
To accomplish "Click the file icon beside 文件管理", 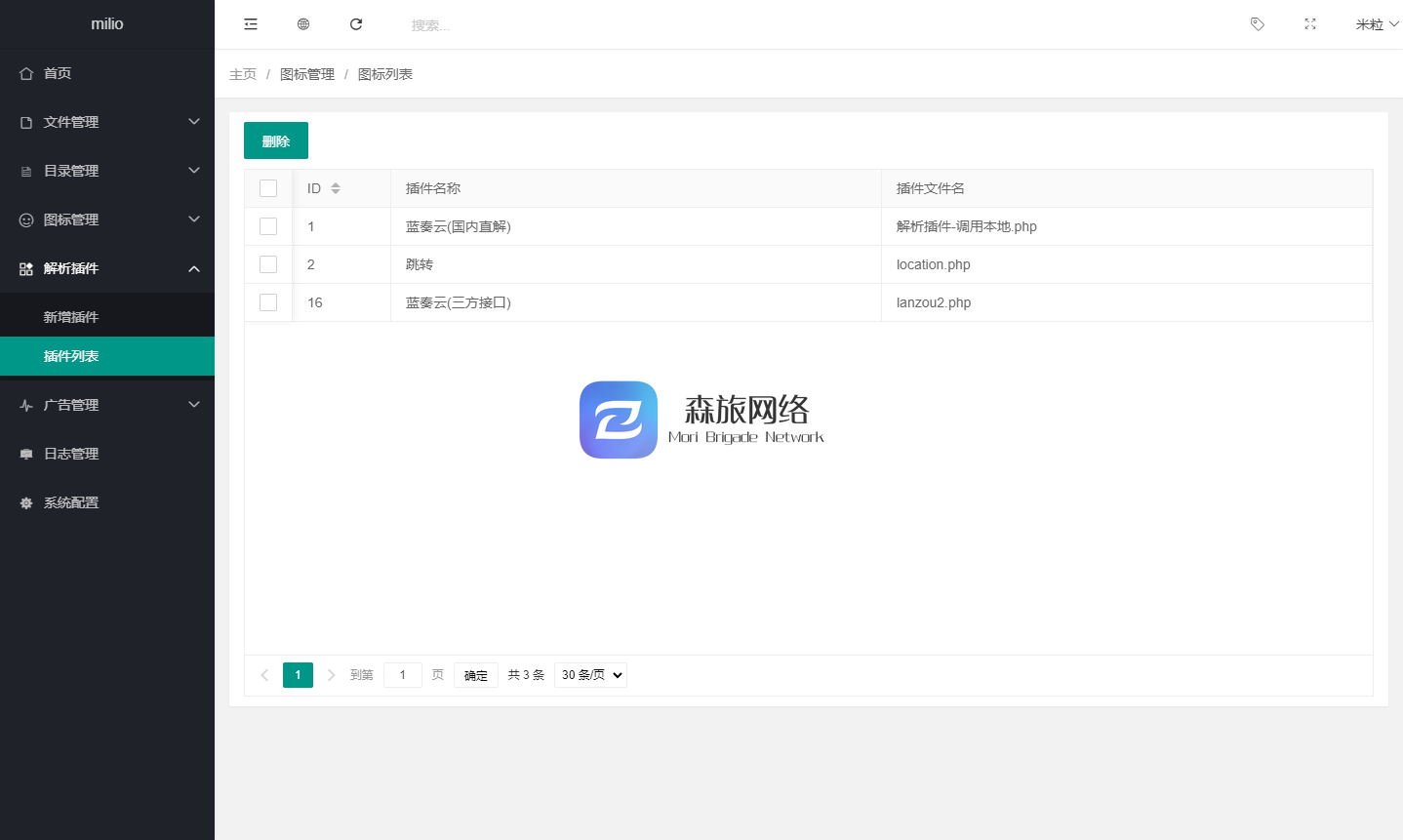I will tap(26, 122).
